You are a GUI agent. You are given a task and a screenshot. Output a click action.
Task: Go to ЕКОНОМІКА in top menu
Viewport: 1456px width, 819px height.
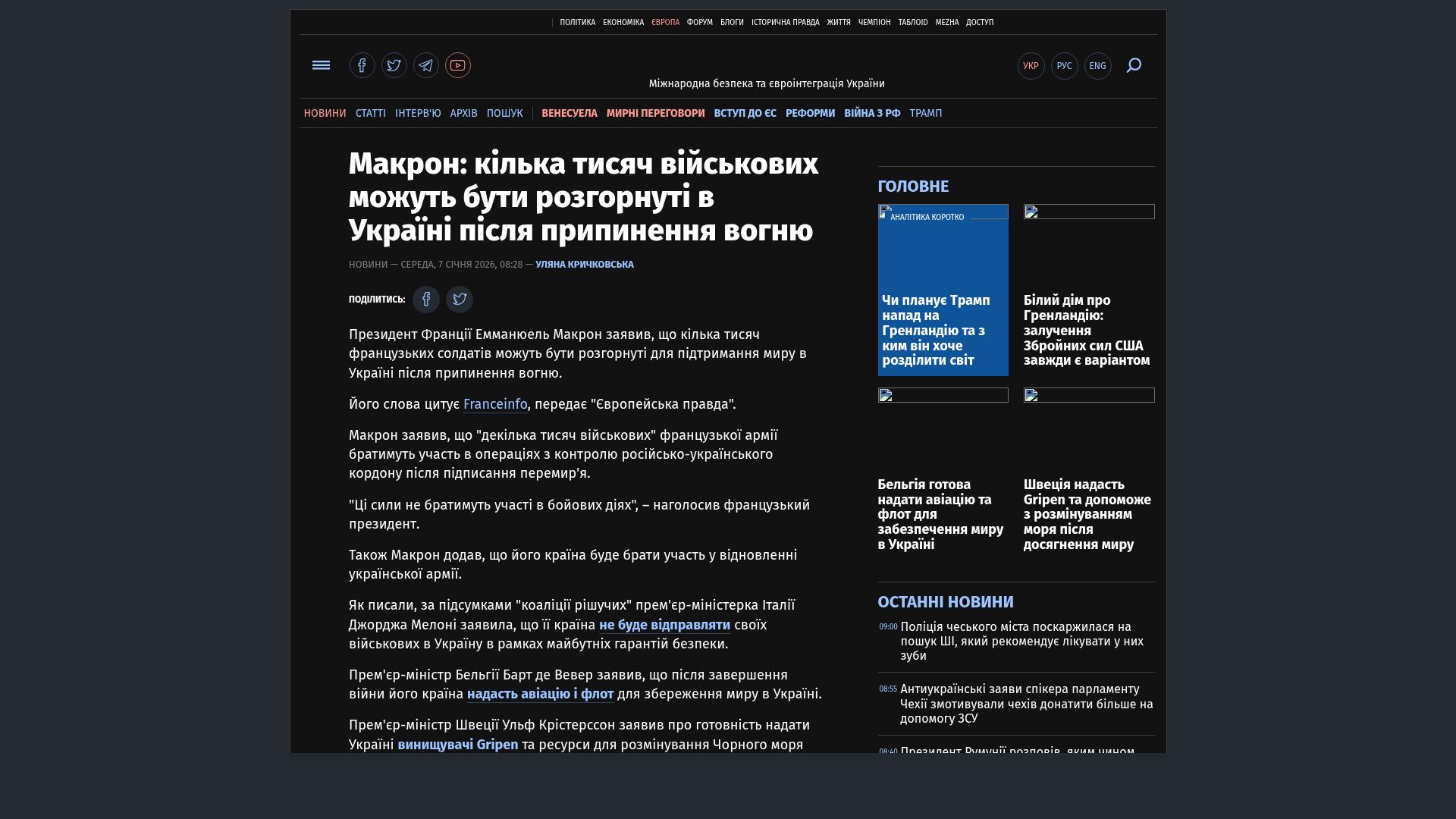[623, 22]
